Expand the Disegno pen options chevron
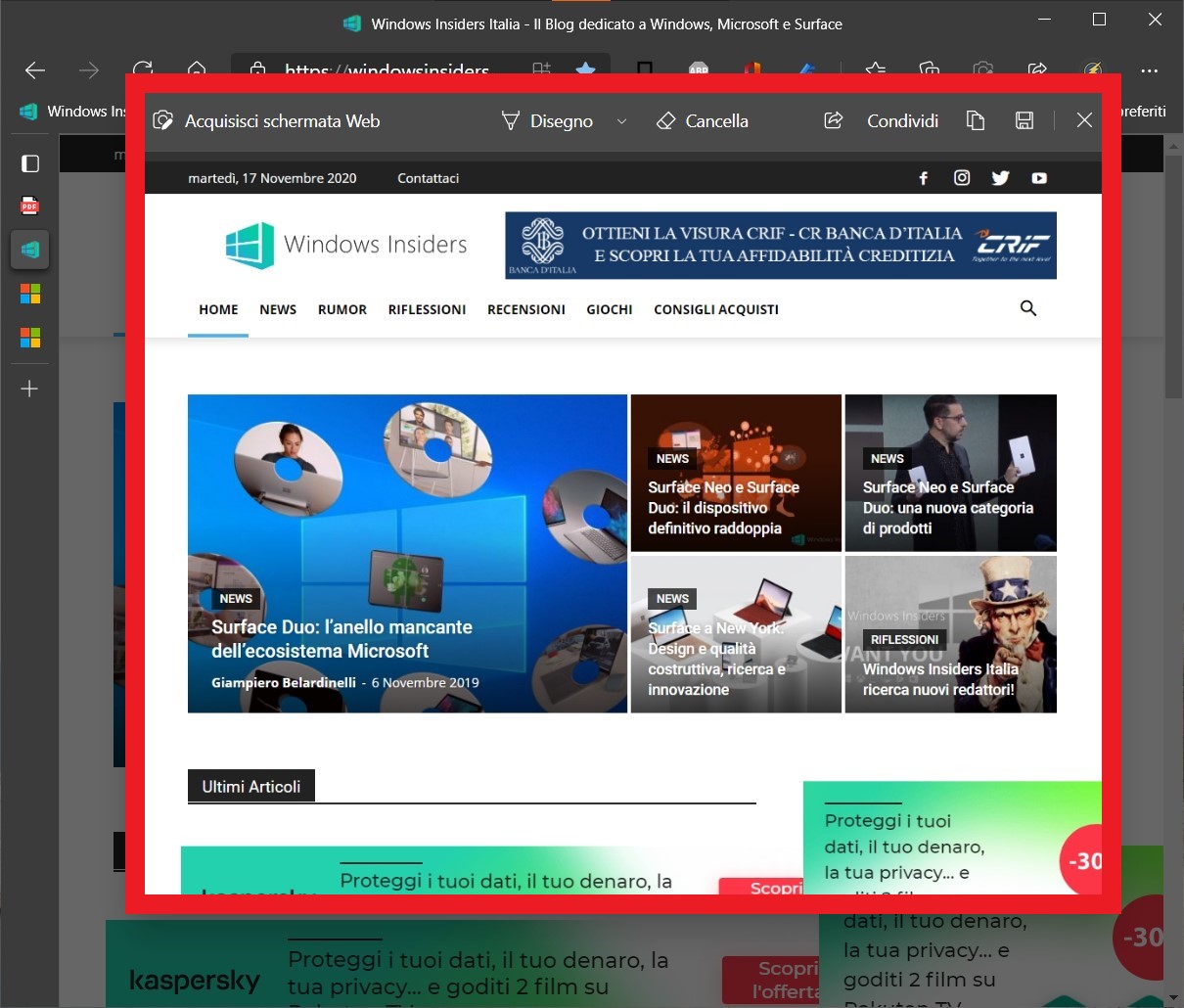1184x1008 pixels. pyautogui.click(x=621, y=121)
